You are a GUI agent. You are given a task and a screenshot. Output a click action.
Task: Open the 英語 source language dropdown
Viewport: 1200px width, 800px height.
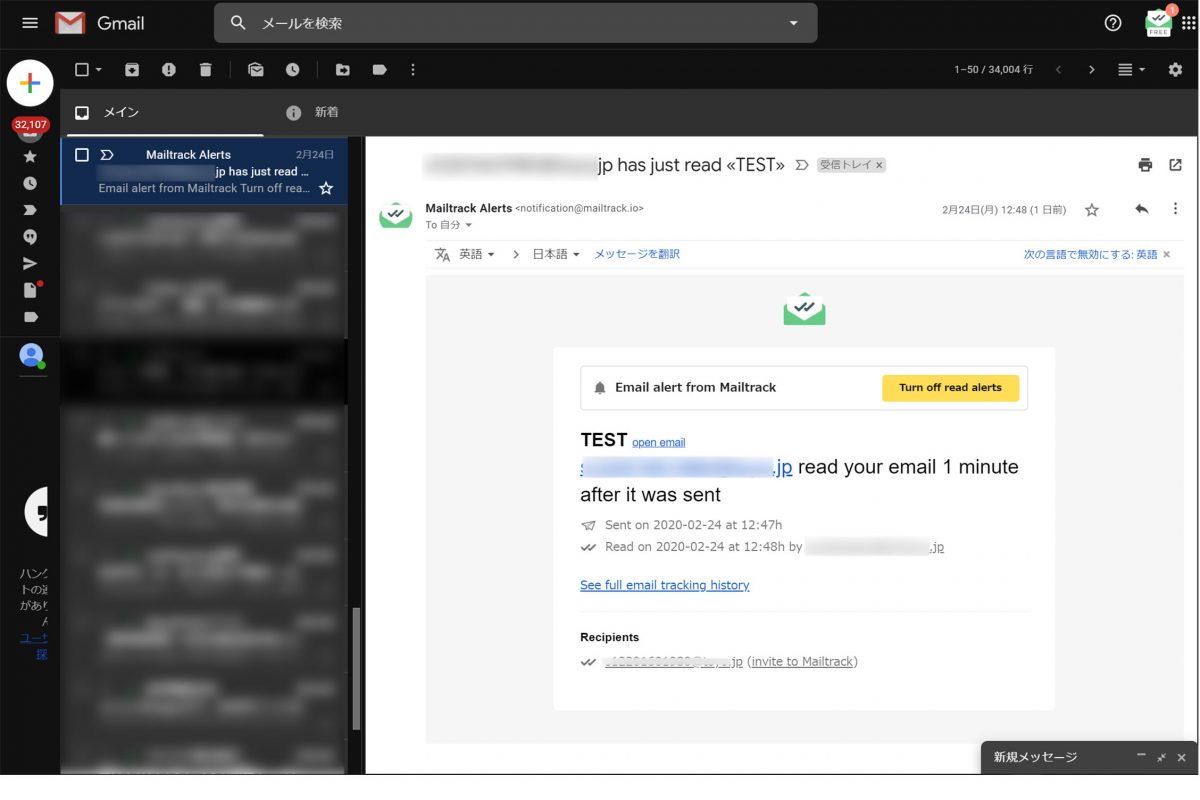point(476,254)
